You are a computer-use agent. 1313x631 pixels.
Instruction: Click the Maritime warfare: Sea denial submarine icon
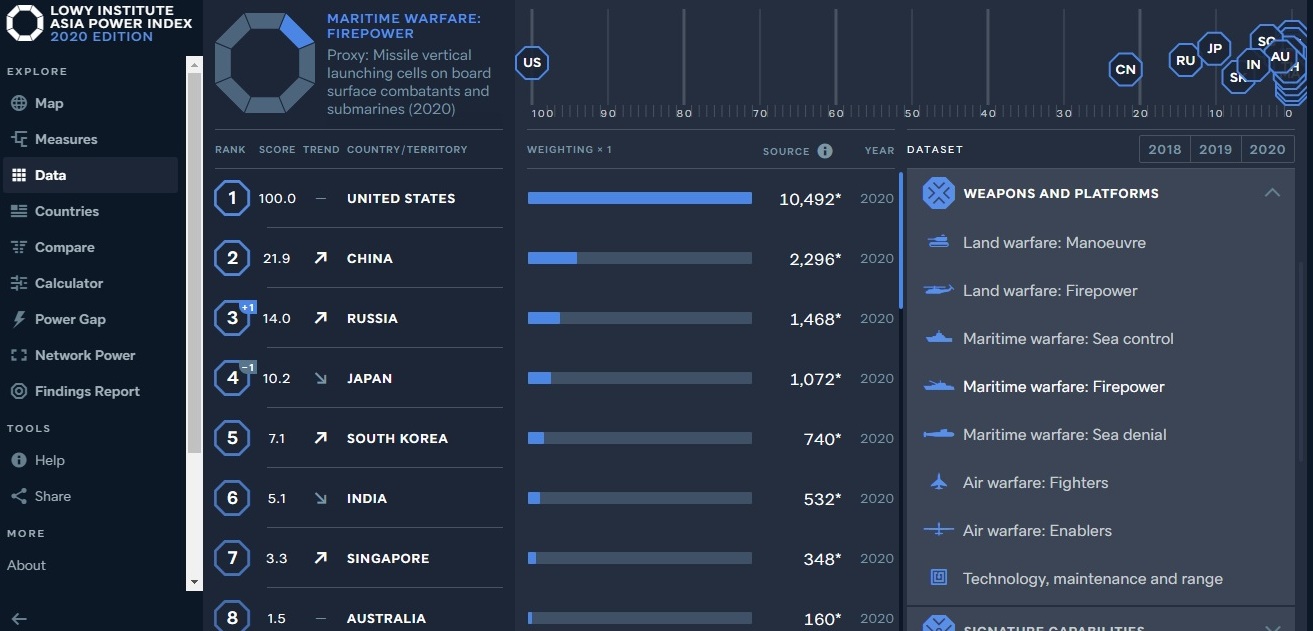point(938,435)
